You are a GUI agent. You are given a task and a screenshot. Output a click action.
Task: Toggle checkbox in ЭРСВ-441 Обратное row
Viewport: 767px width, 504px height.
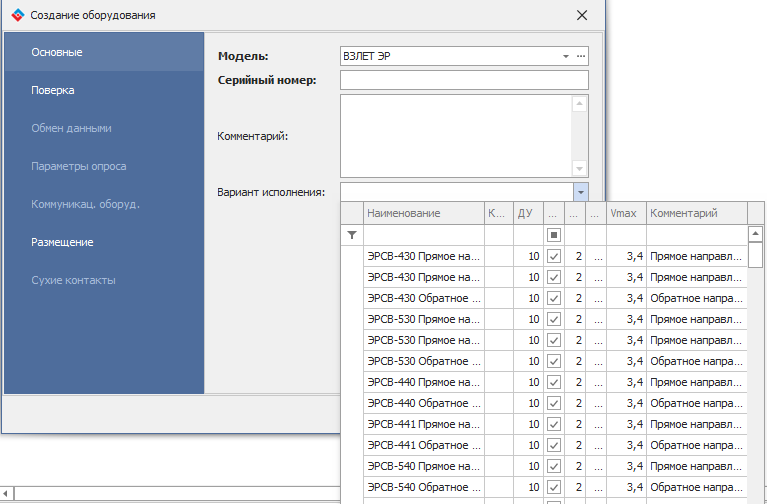click(x=554, y=445)
